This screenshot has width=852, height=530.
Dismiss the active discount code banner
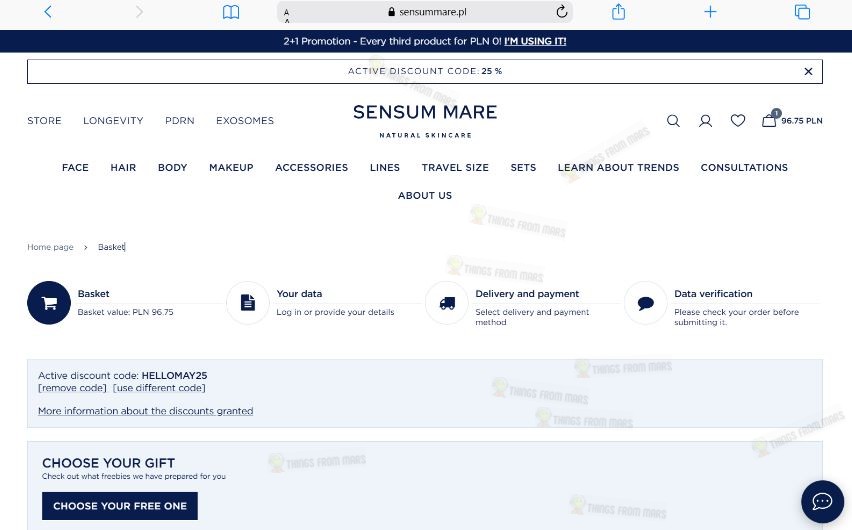808,71
